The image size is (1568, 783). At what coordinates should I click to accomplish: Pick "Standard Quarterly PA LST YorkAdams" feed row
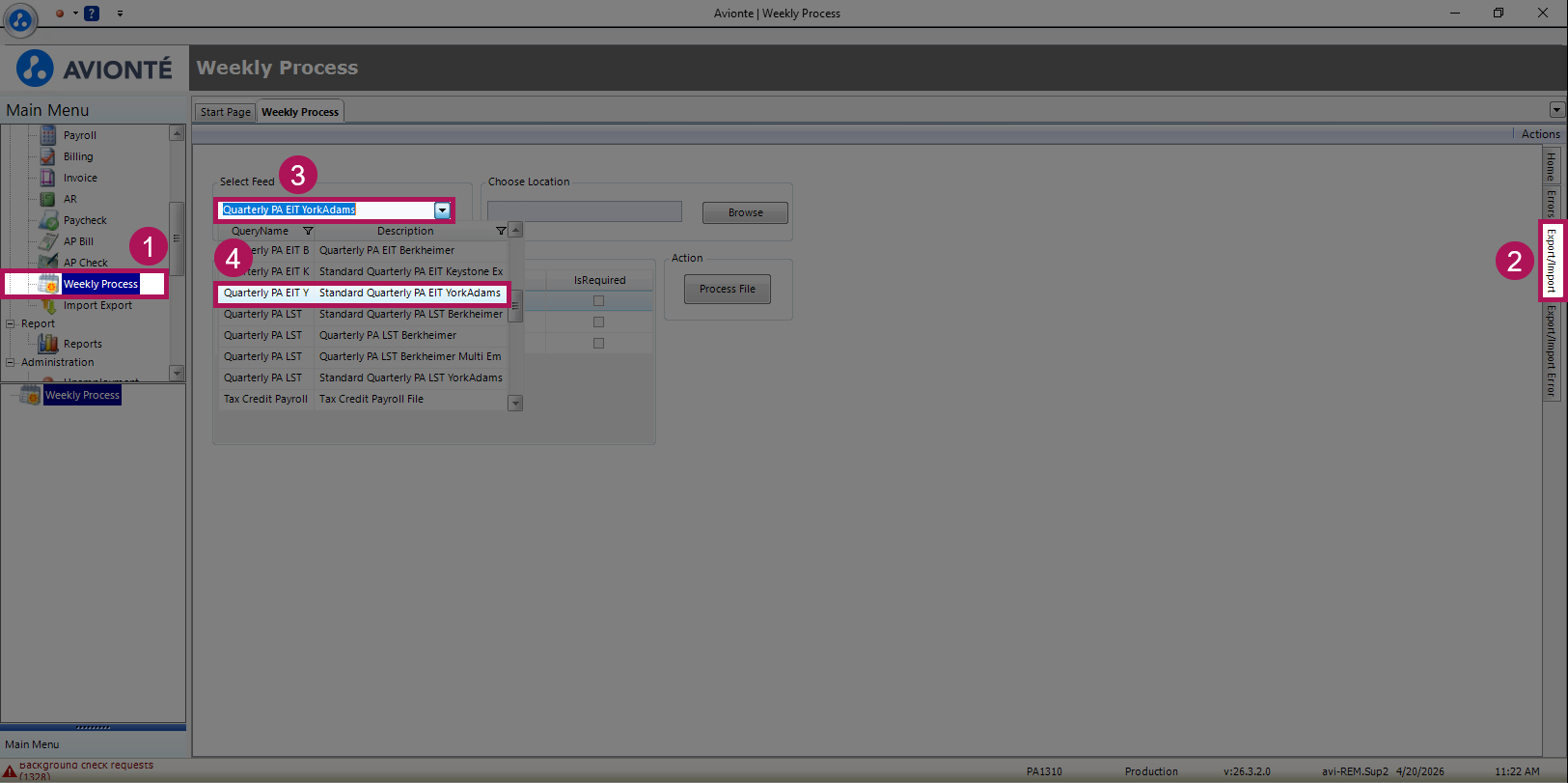tap(363, 378)
